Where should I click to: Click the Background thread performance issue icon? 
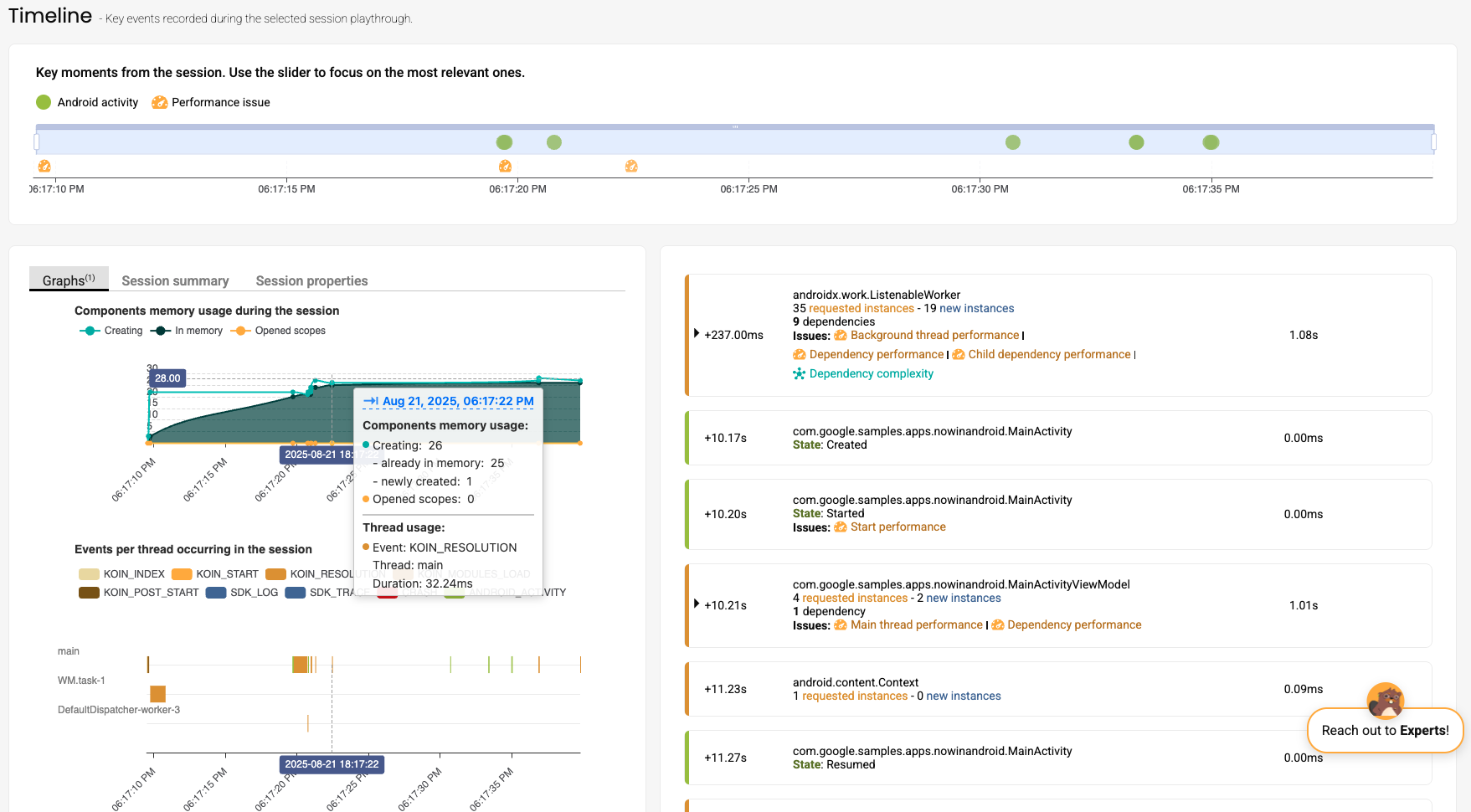pos(841,336)
